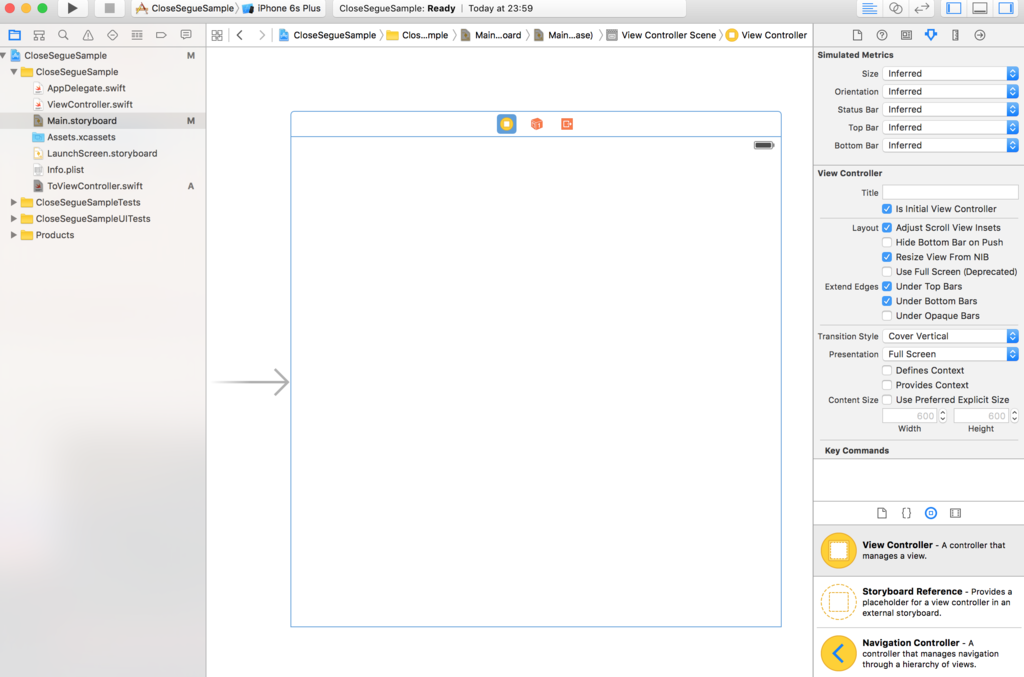This screenshot has width=1024, height=677.
Task: Toggle the Navigator pane visibility
Action: (x=953, y=8)
